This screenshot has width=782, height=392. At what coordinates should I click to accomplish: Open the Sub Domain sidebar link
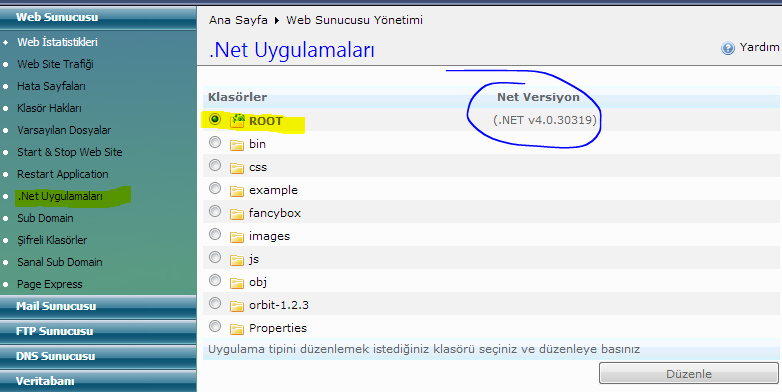(x=45, y=218)
